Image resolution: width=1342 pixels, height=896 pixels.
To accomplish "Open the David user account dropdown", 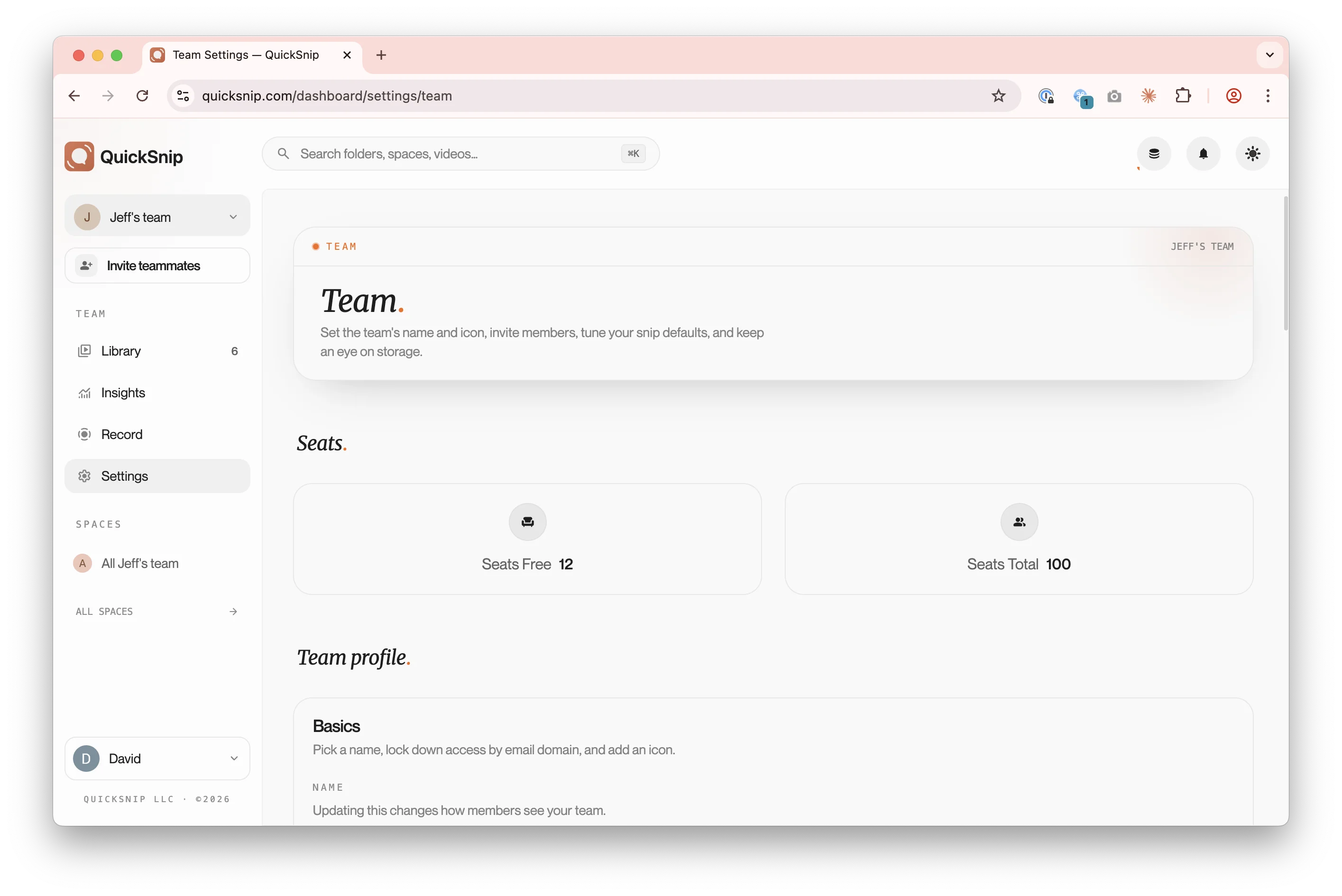I will 157,759.
